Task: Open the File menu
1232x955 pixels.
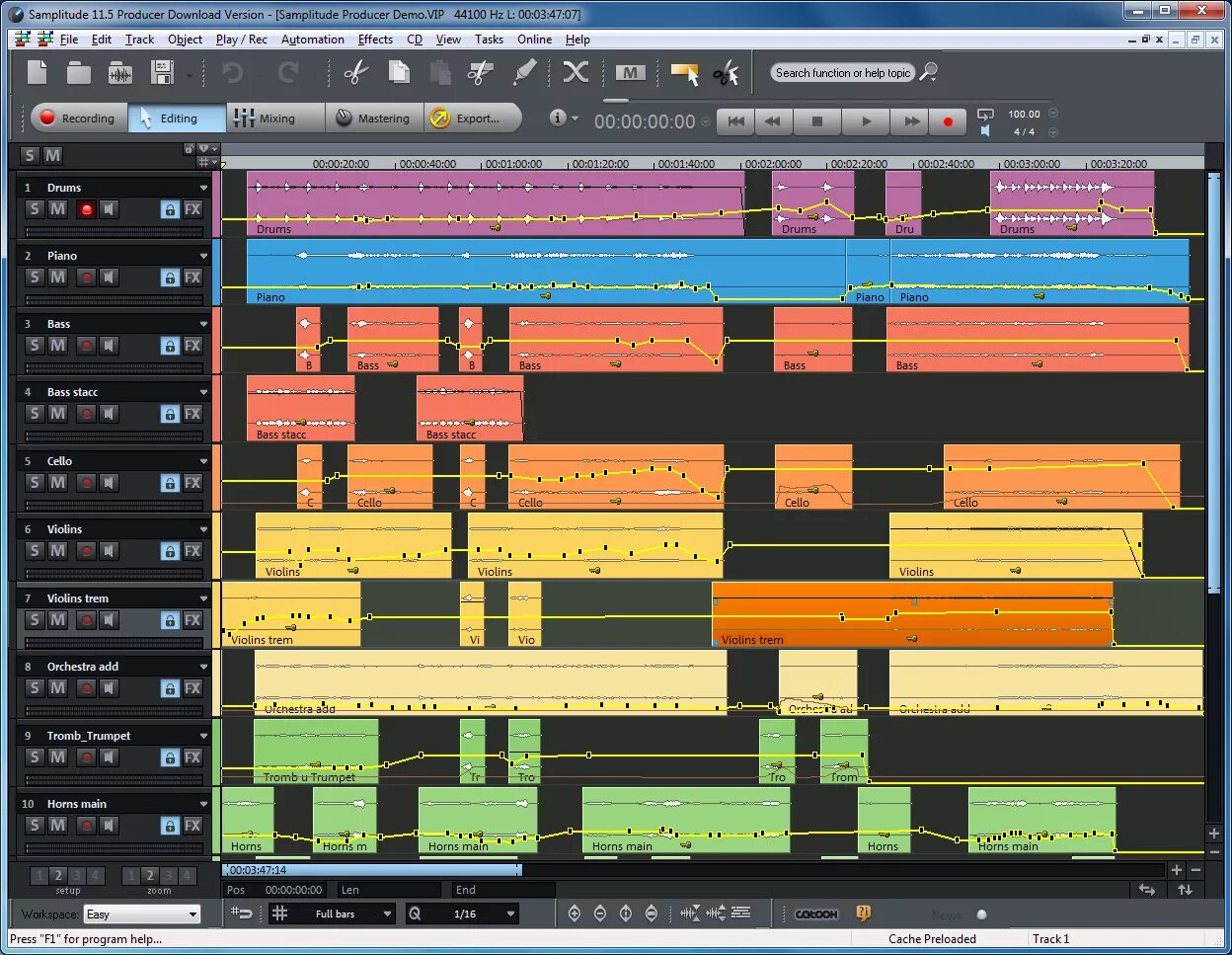Action: (x=69, y=40)
